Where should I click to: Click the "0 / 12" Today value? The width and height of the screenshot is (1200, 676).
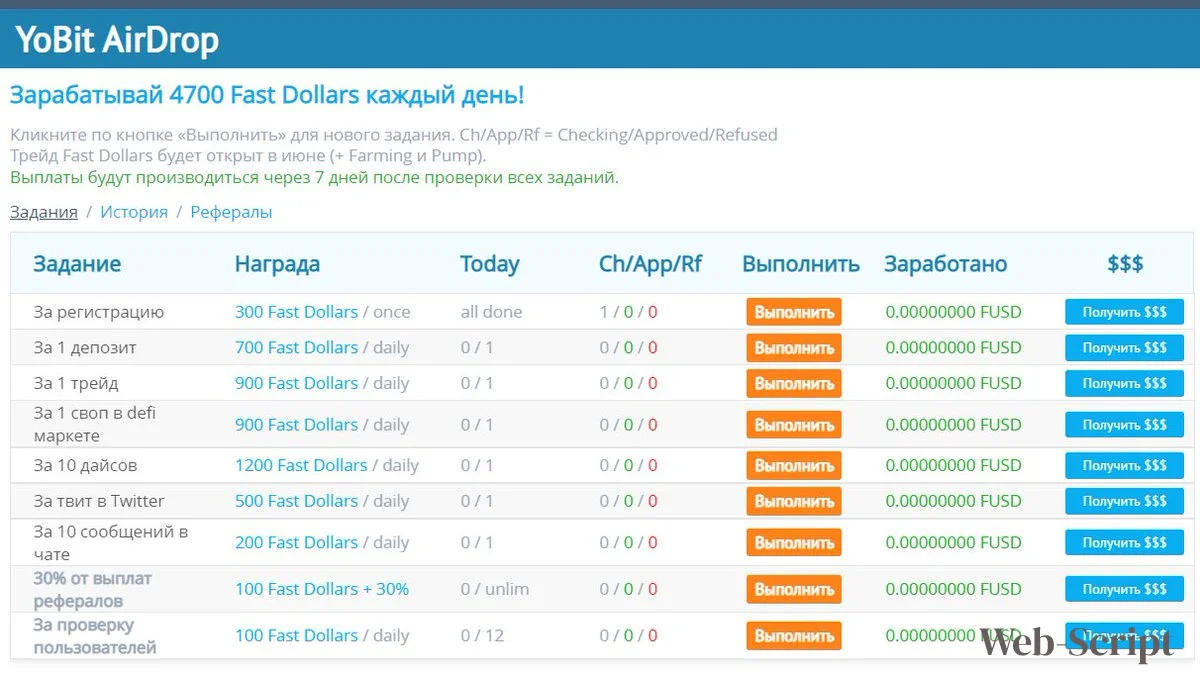point(482,635)
